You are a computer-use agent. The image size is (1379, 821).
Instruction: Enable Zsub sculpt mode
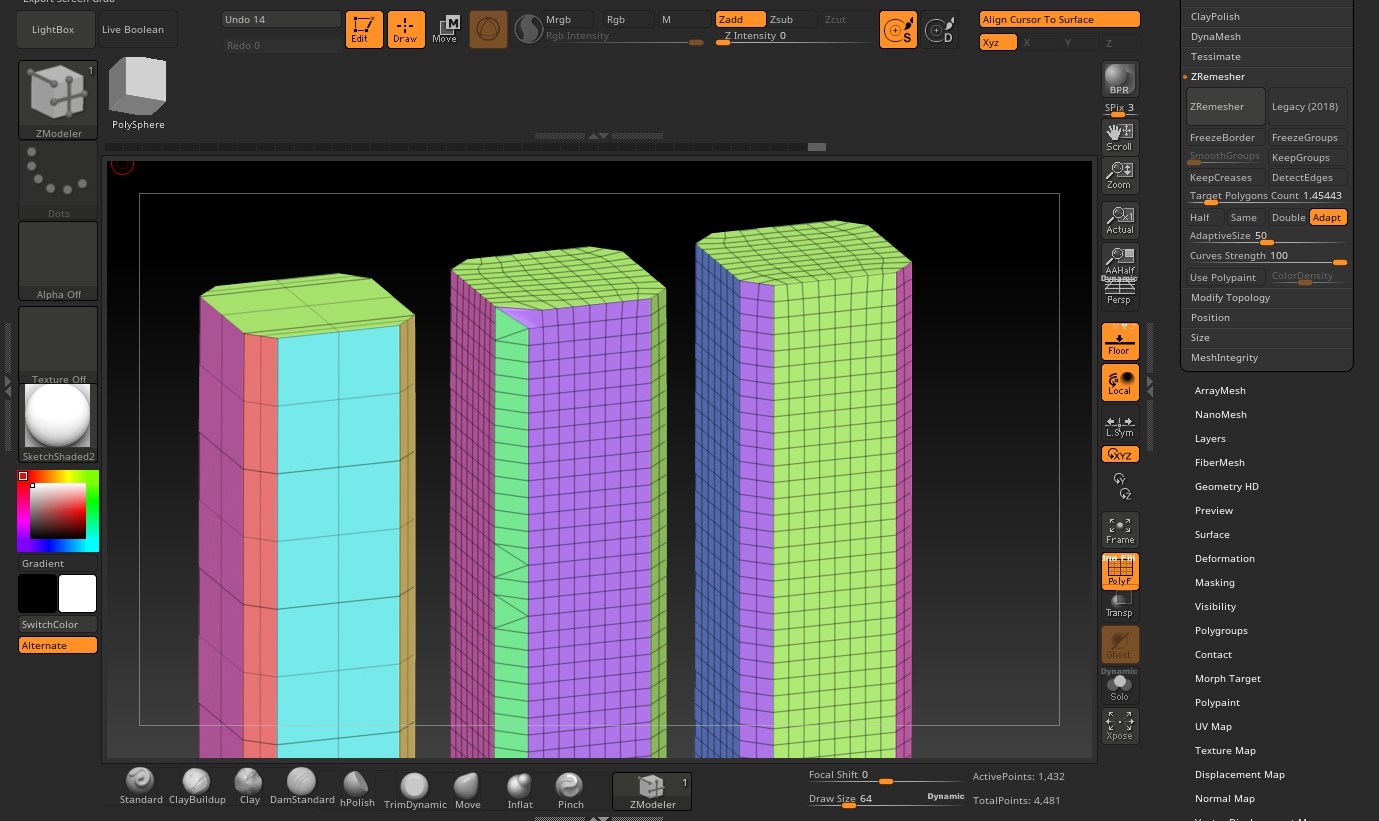(792, 20)
